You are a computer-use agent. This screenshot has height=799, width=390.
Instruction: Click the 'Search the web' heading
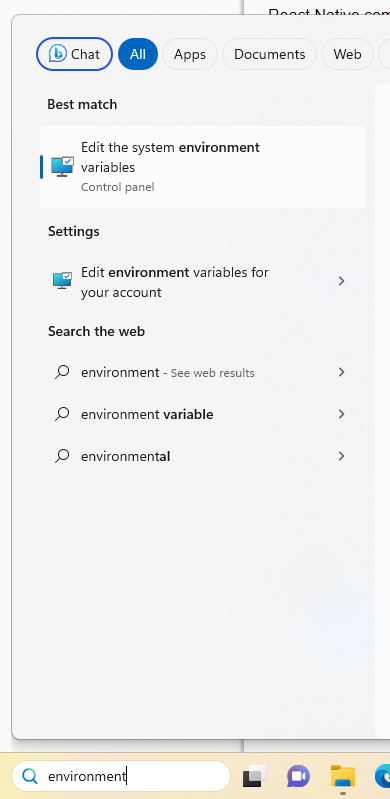96,331
